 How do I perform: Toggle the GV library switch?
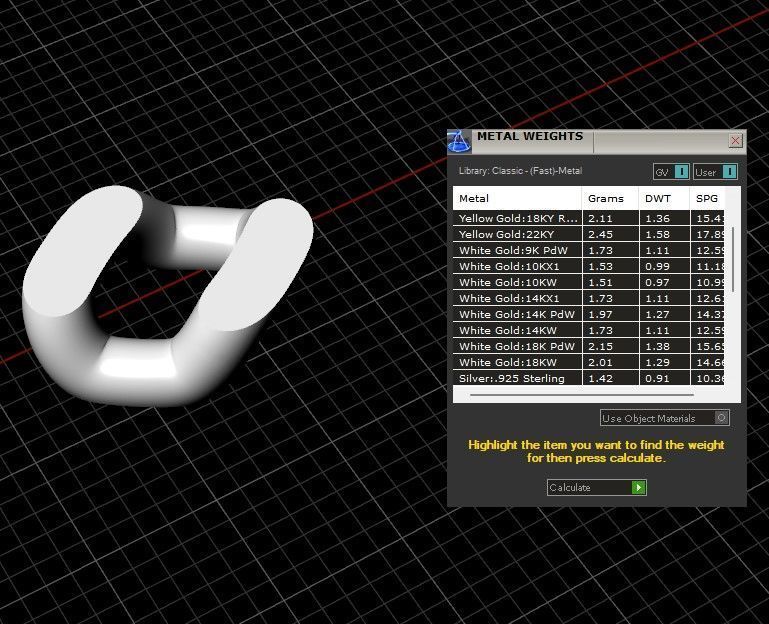[x=671, y=172]
